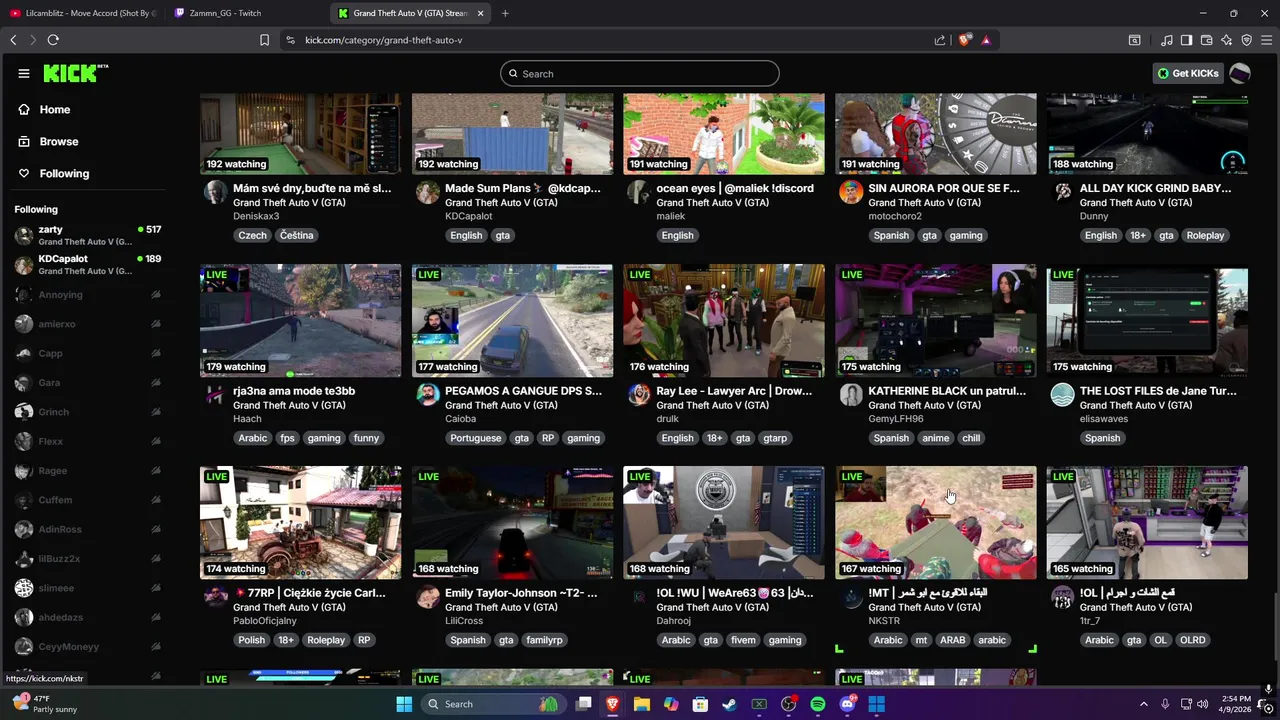Click the Windows taskbar Search box
This screenshot has height=720, width=1280.
(493, 704)
